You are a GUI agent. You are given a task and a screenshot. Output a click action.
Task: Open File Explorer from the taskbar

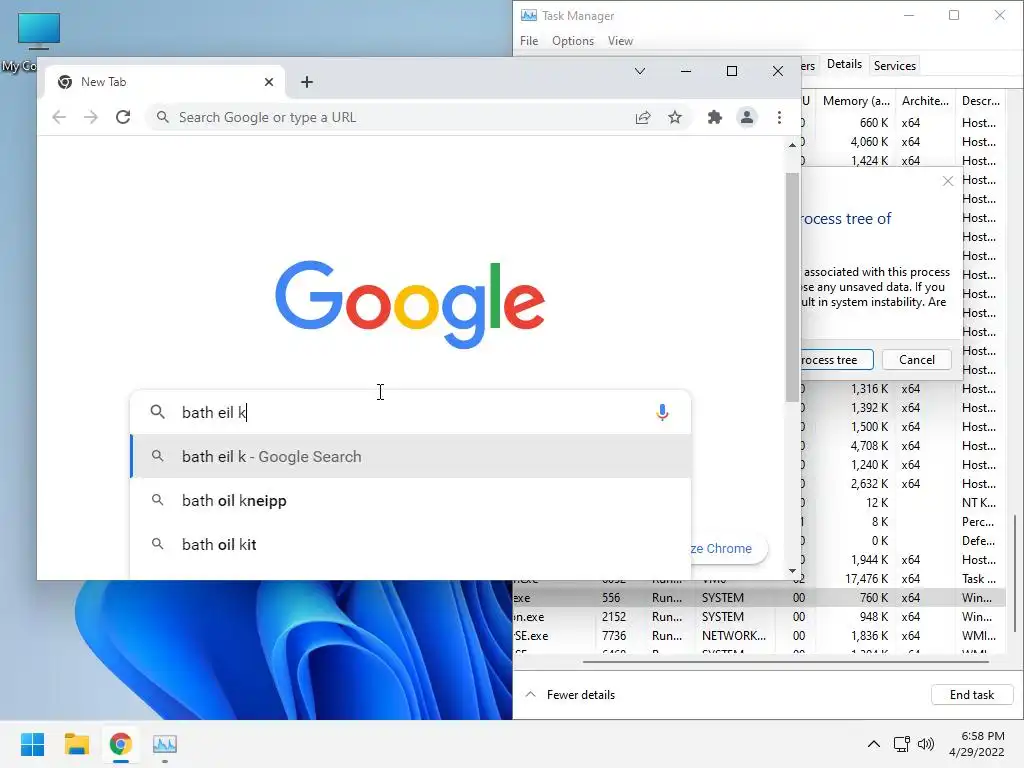coord(76,744)
